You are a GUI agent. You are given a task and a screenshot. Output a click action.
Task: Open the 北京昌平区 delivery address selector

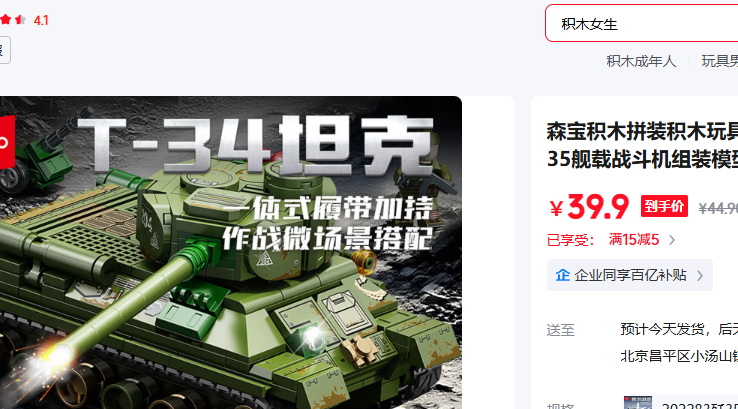[x=679, y=356]
